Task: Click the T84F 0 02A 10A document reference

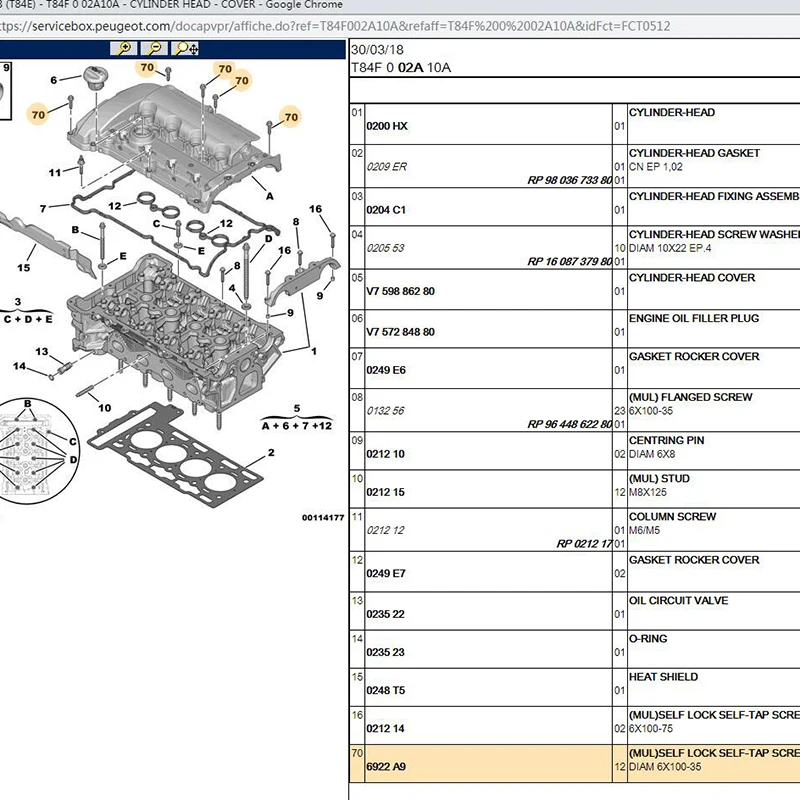Action: [x=401, y=68]
